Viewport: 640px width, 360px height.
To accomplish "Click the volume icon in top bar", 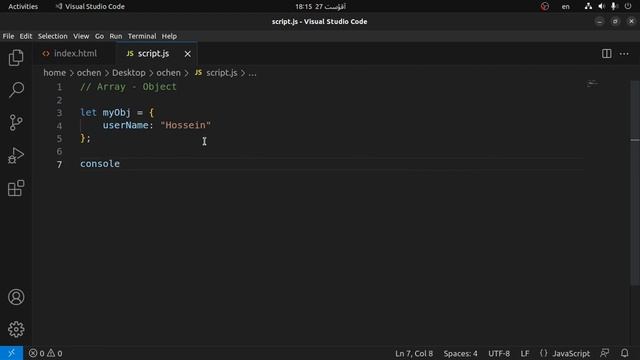I will (601, 6).
